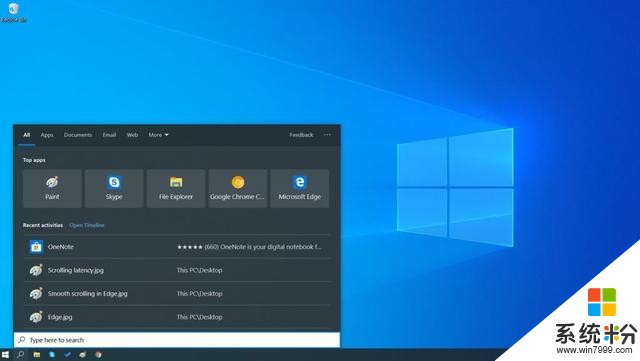Click 'This PC\Desktop' beside Scrolling latency.jpg
Screen dimensions: 640x361
pos(200,270)
